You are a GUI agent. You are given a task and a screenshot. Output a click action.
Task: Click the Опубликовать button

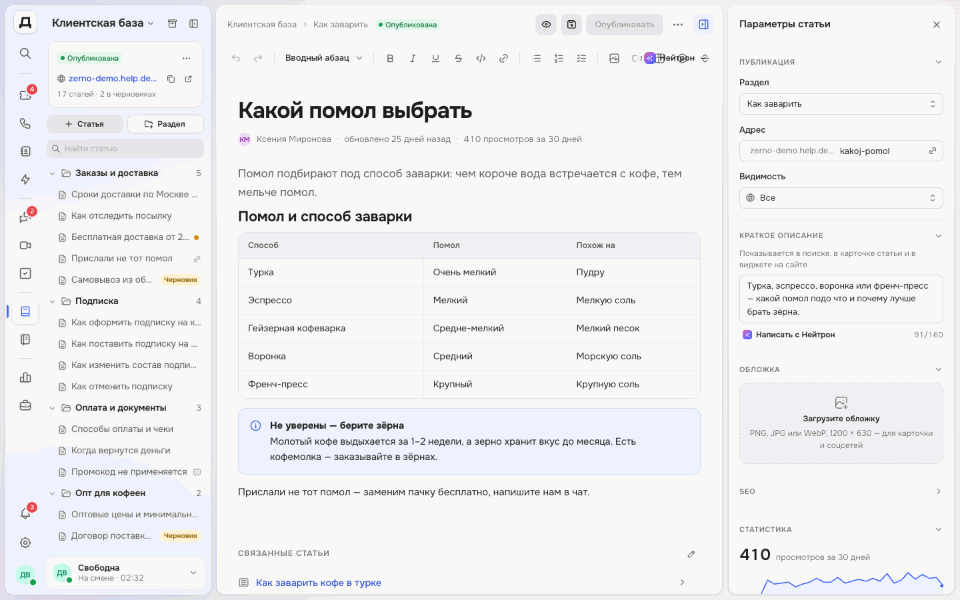[x=624, y=24]
